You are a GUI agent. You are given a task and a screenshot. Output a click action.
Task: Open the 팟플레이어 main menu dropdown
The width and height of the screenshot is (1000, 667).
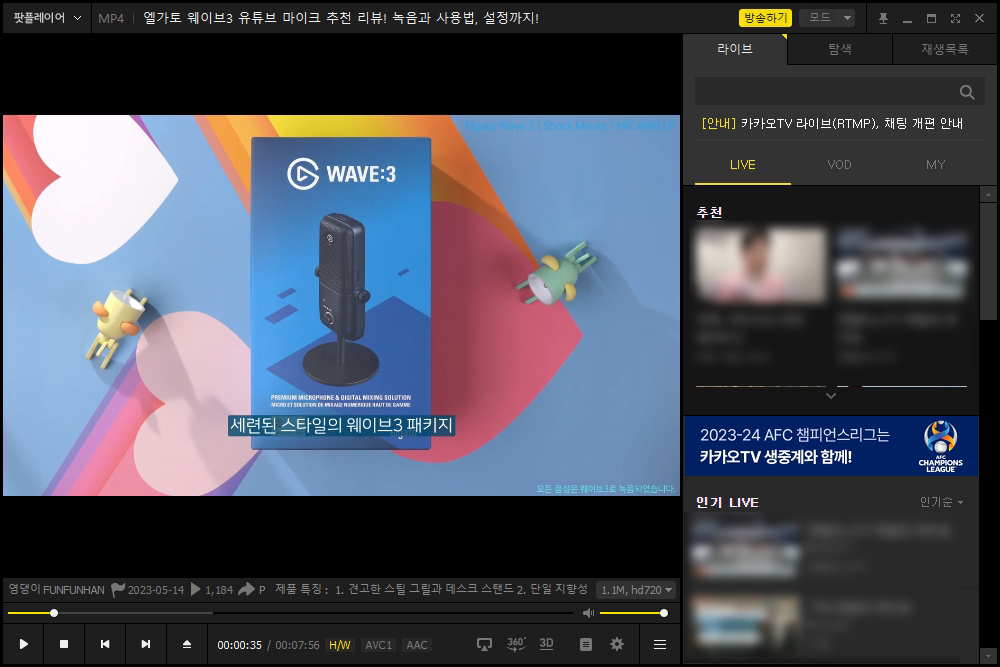coord(47,18)
